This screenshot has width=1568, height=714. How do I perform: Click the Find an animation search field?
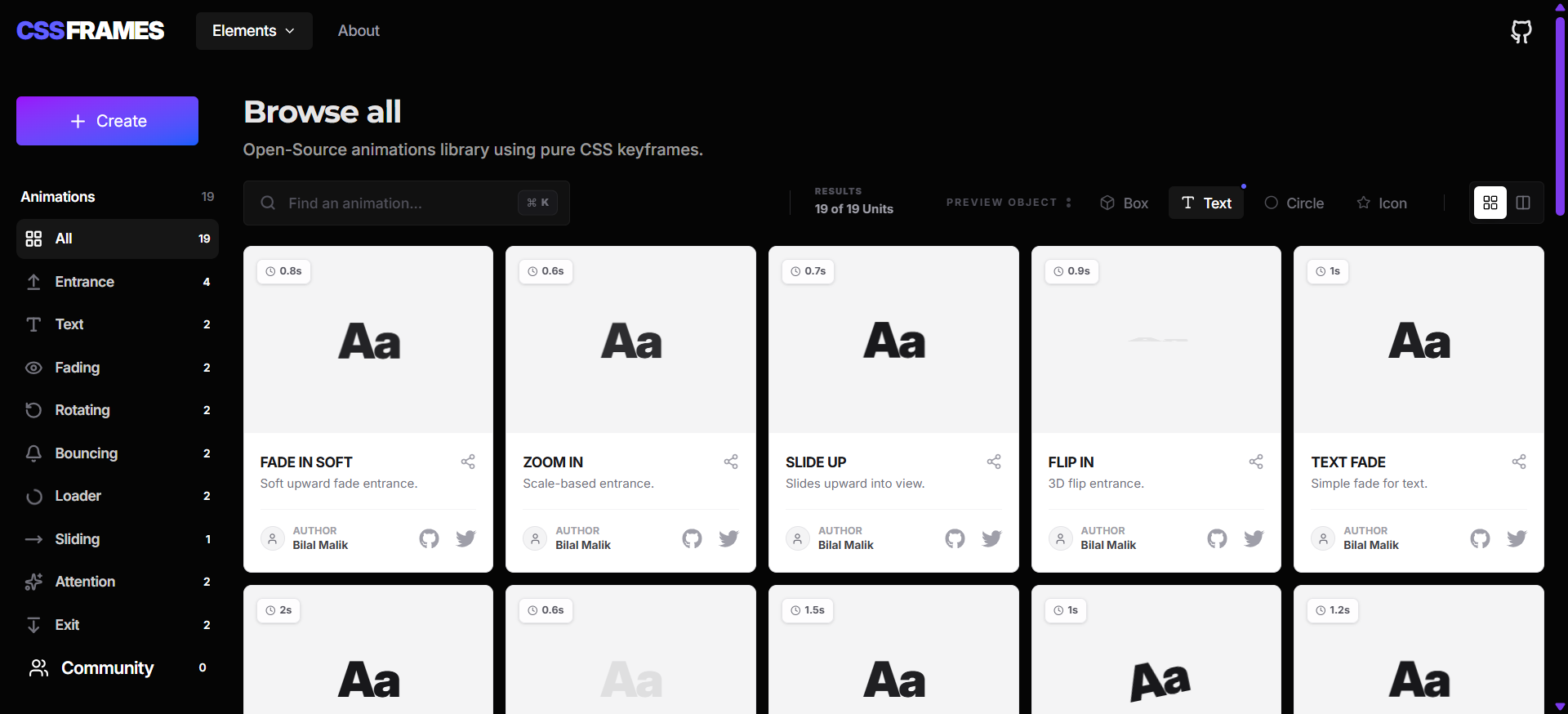(x=407, y=203)
